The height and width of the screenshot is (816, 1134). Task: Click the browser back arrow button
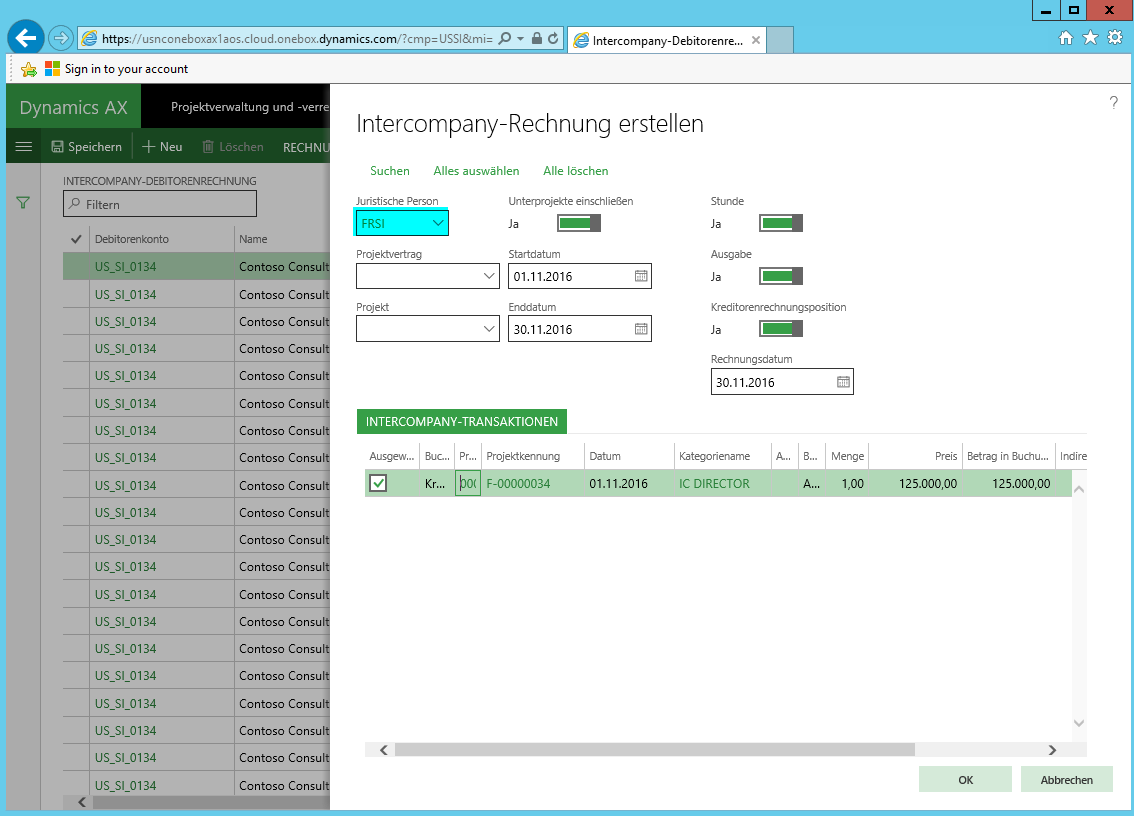[x=25, y=38]
